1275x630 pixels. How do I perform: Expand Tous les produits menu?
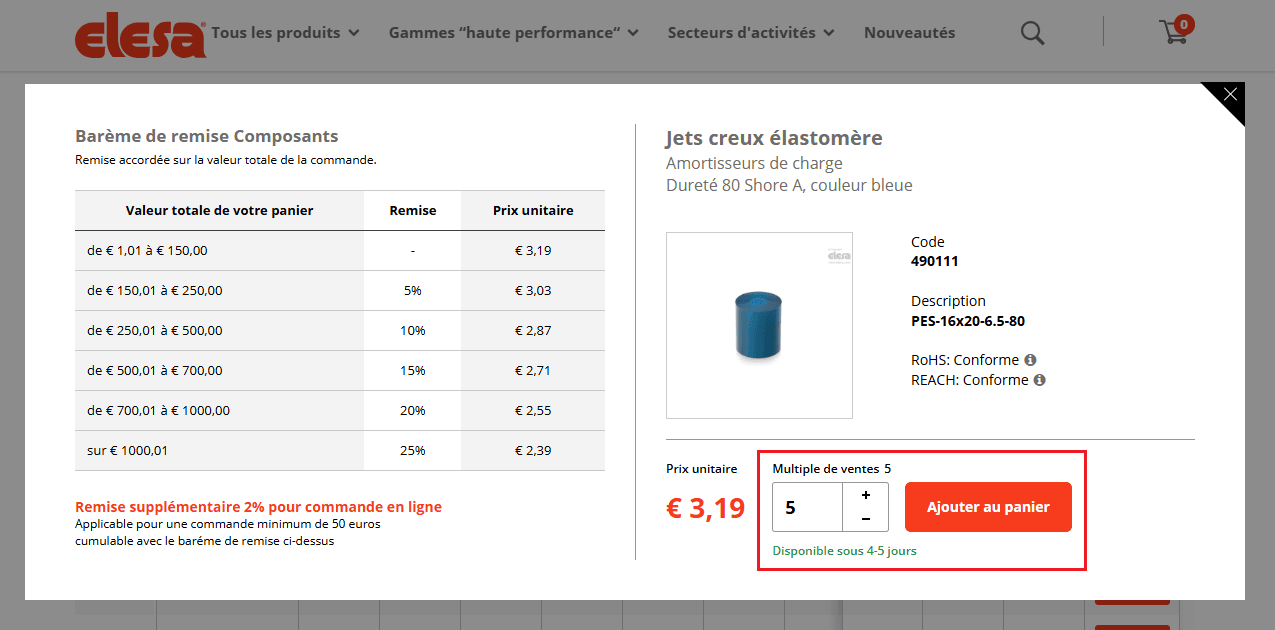coord(285,33)
